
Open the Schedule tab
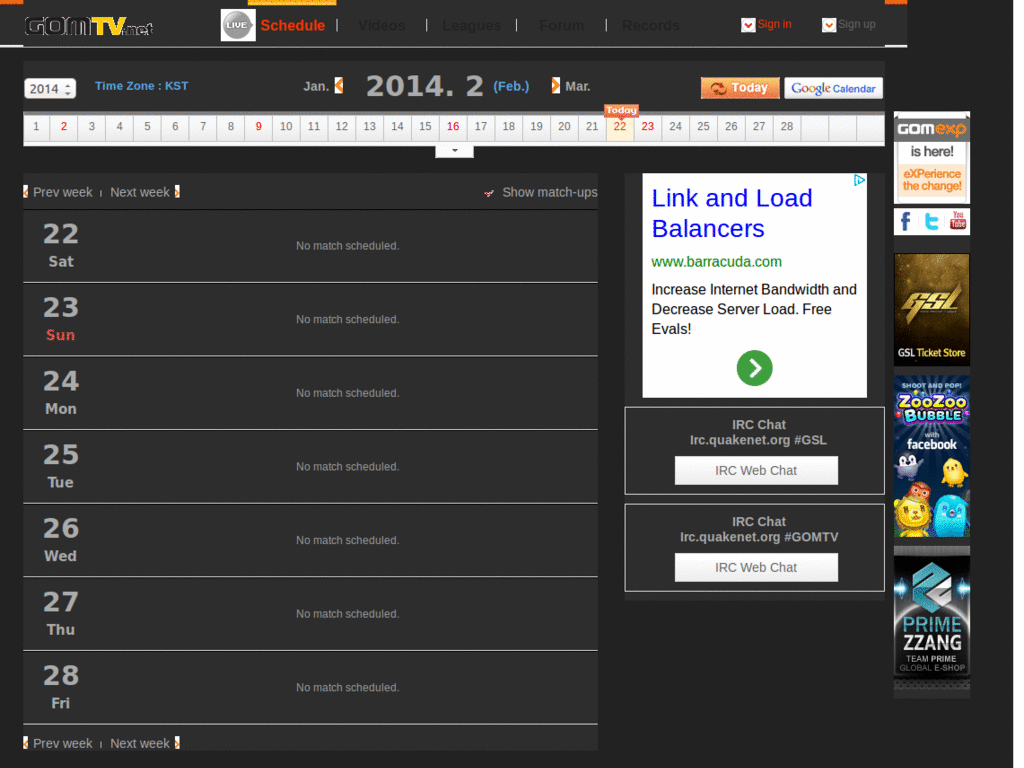click(x=293, y=25)
